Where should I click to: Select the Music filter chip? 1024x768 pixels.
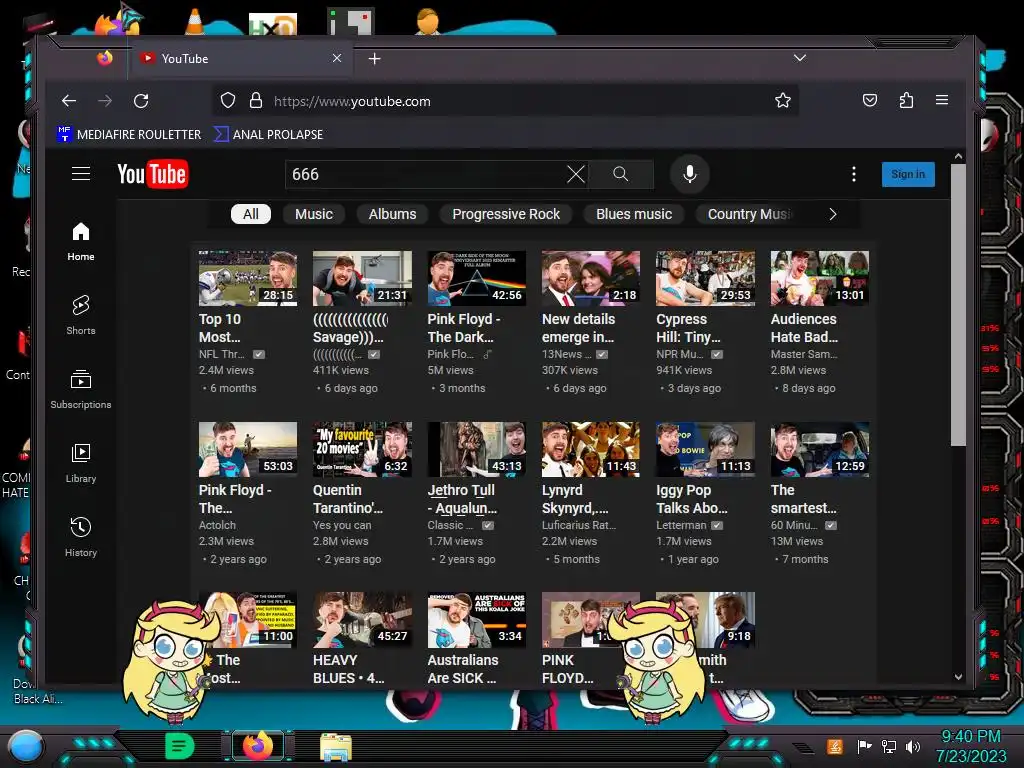pyautogui.click(x=313, y=214)
